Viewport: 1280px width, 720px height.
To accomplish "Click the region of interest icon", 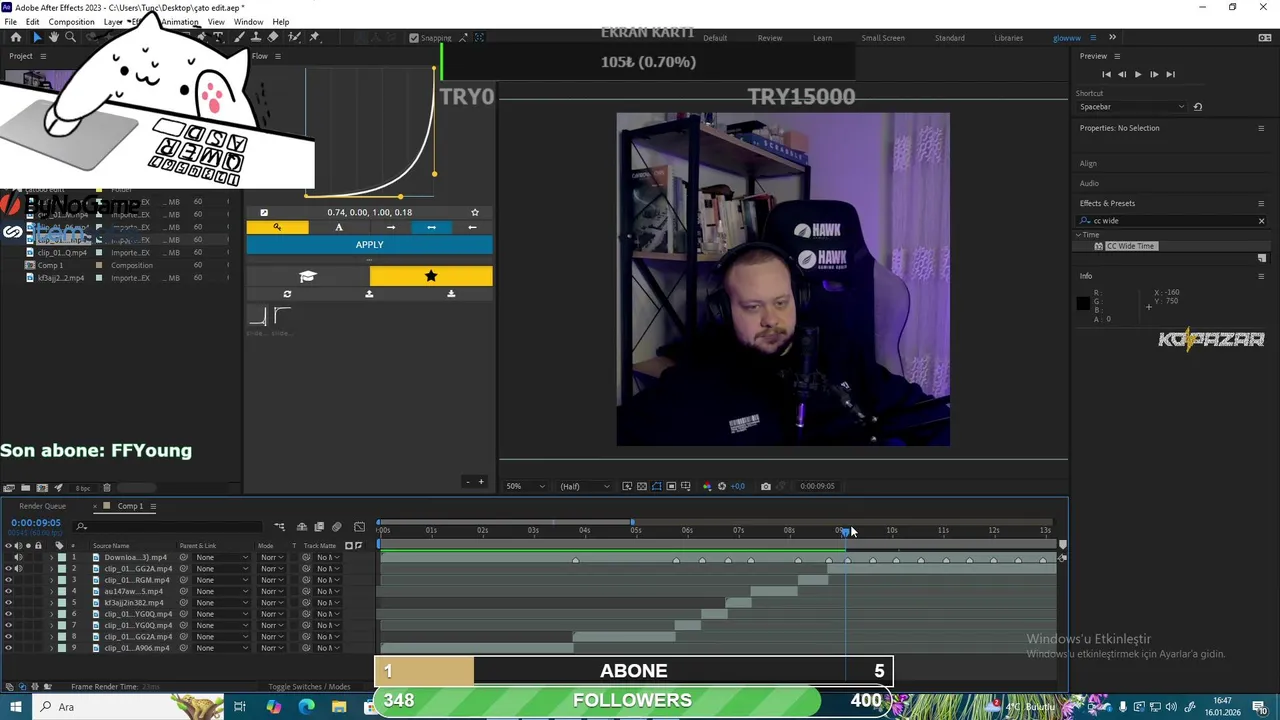I will click(x=672, y=486).
